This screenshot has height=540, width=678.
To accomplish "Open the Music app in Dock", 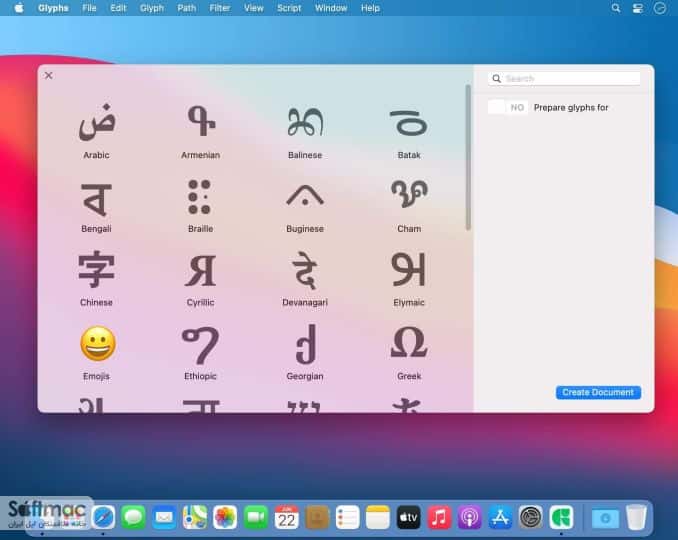I will point(439,517).
